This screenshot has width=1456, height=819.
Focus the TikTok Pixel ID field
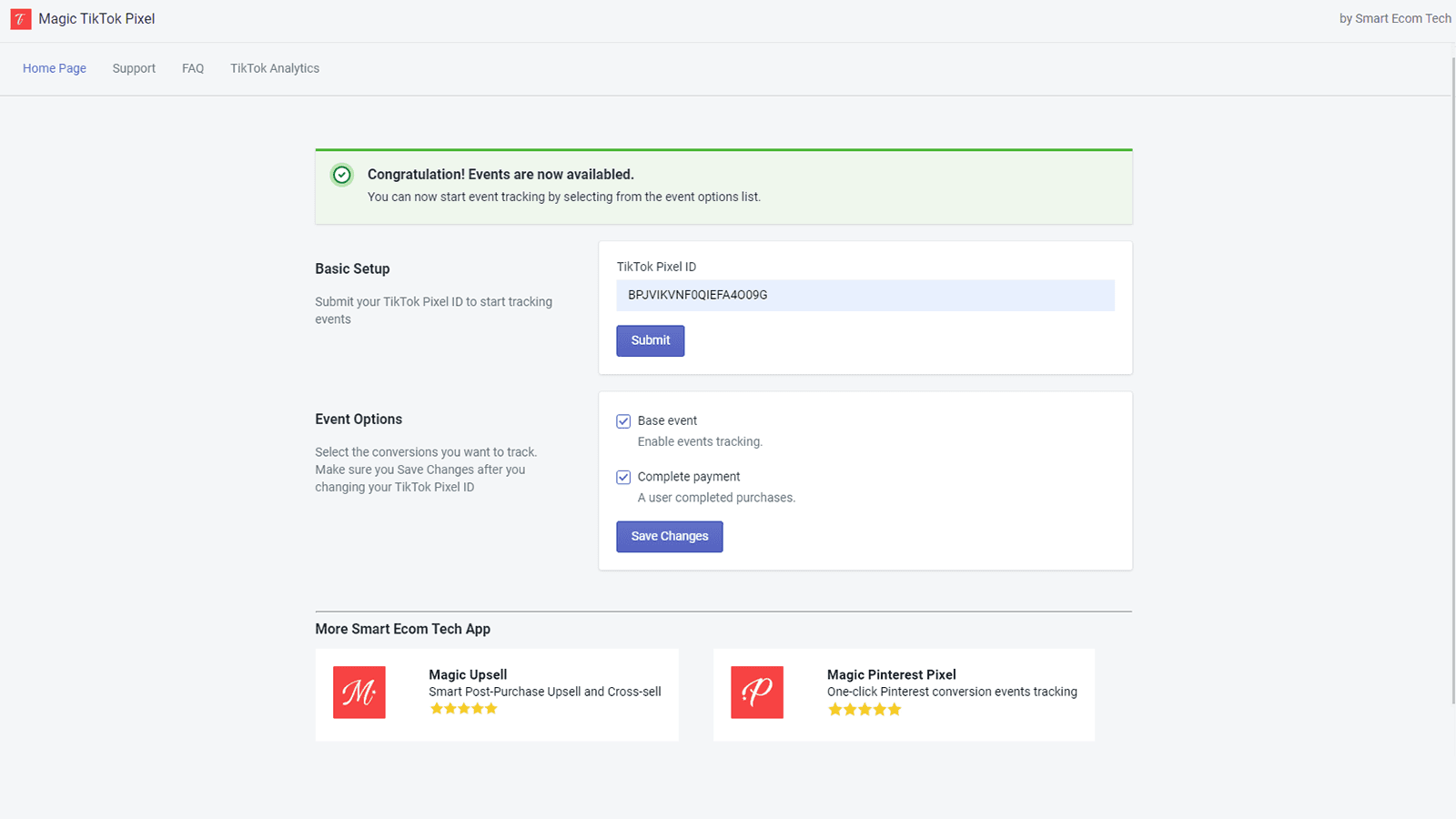pyautogui.click(x=864, y=296)
